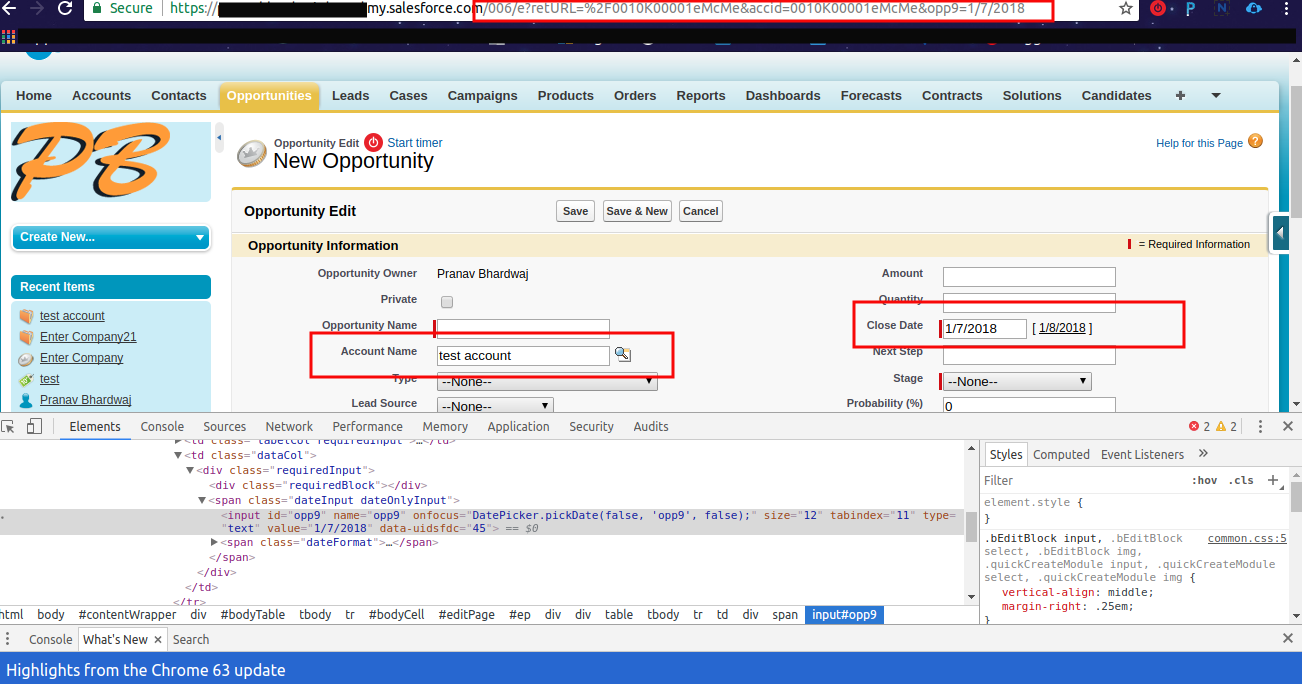This screenshot has height=684, width=1302.
Task: Switch to the DevTools Network tab
Action: click(x=289, y=427)
